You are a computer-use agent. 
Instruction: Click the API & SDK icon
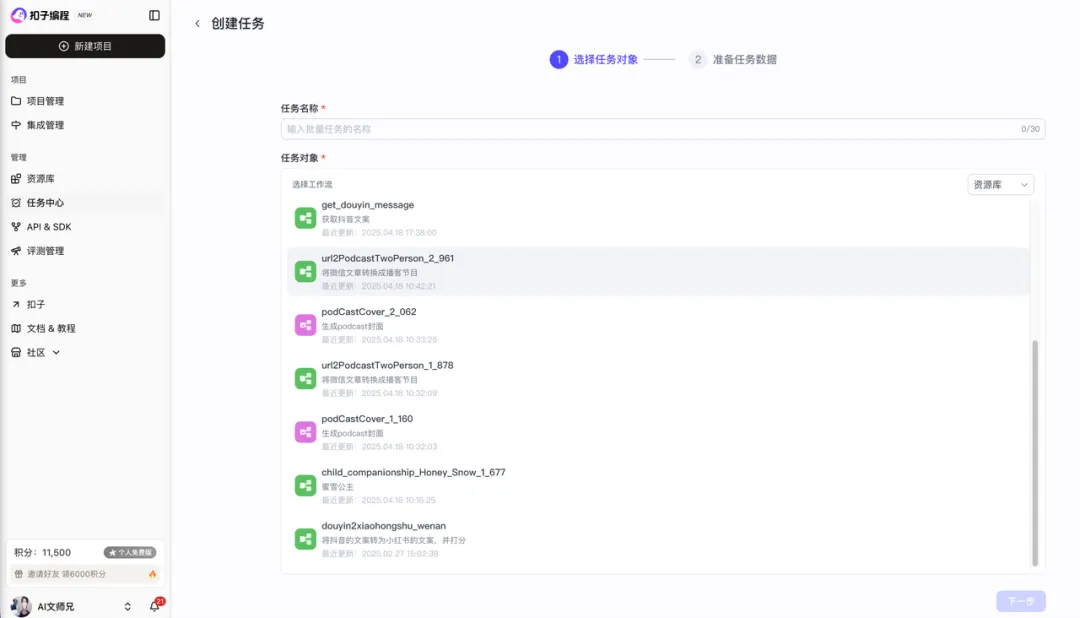pos(16,227)
